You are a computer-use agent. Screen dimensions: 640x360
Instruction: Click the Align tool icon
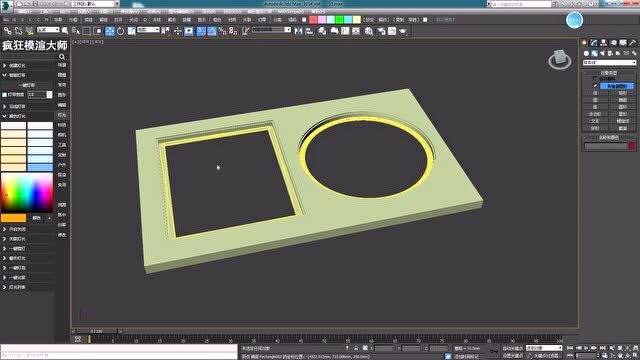point(309,31)
